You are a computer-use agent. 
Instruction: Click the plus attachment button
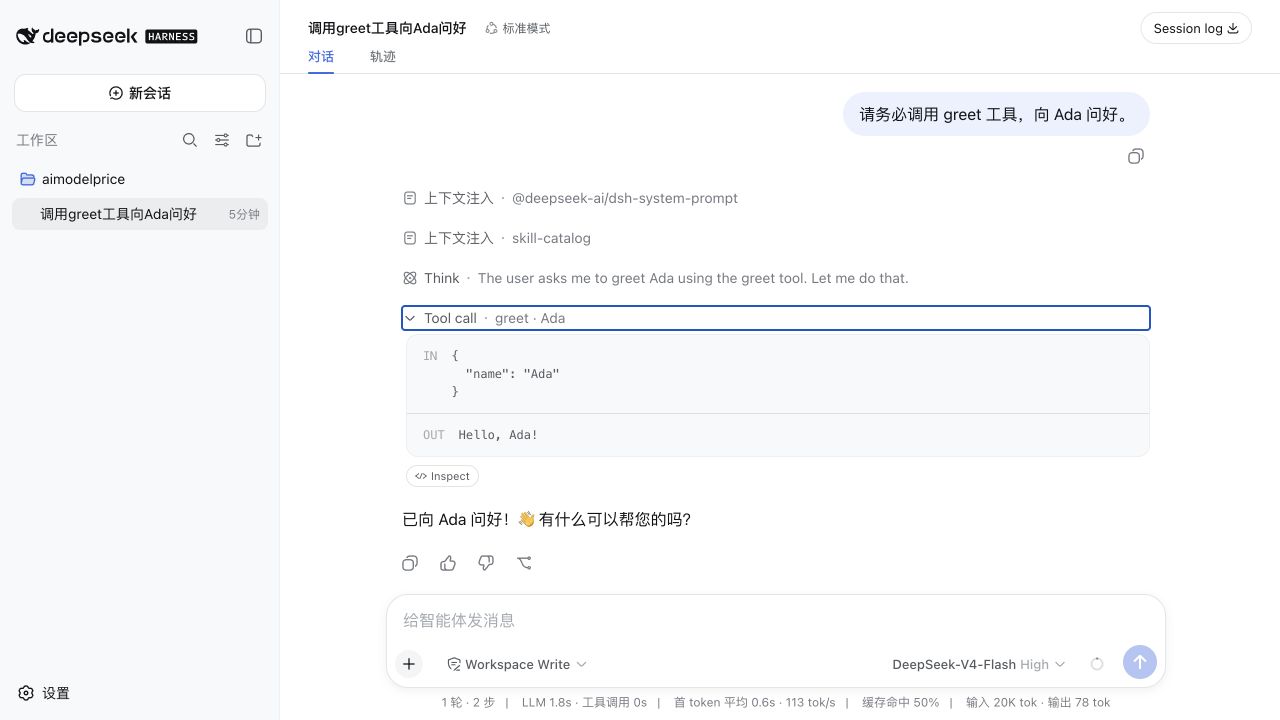pyautogui.click(x=409, y=663)
